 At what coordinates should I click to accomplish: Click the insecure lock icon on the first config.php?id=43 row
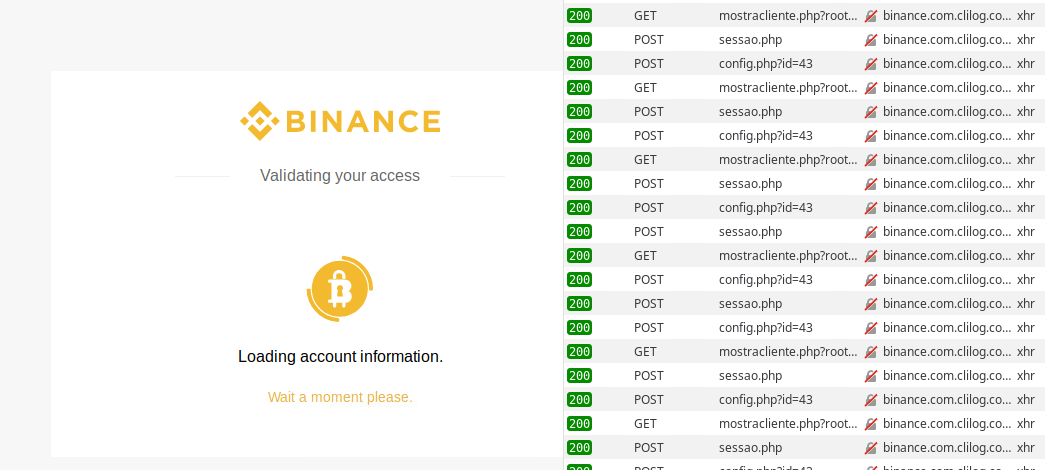871,64
